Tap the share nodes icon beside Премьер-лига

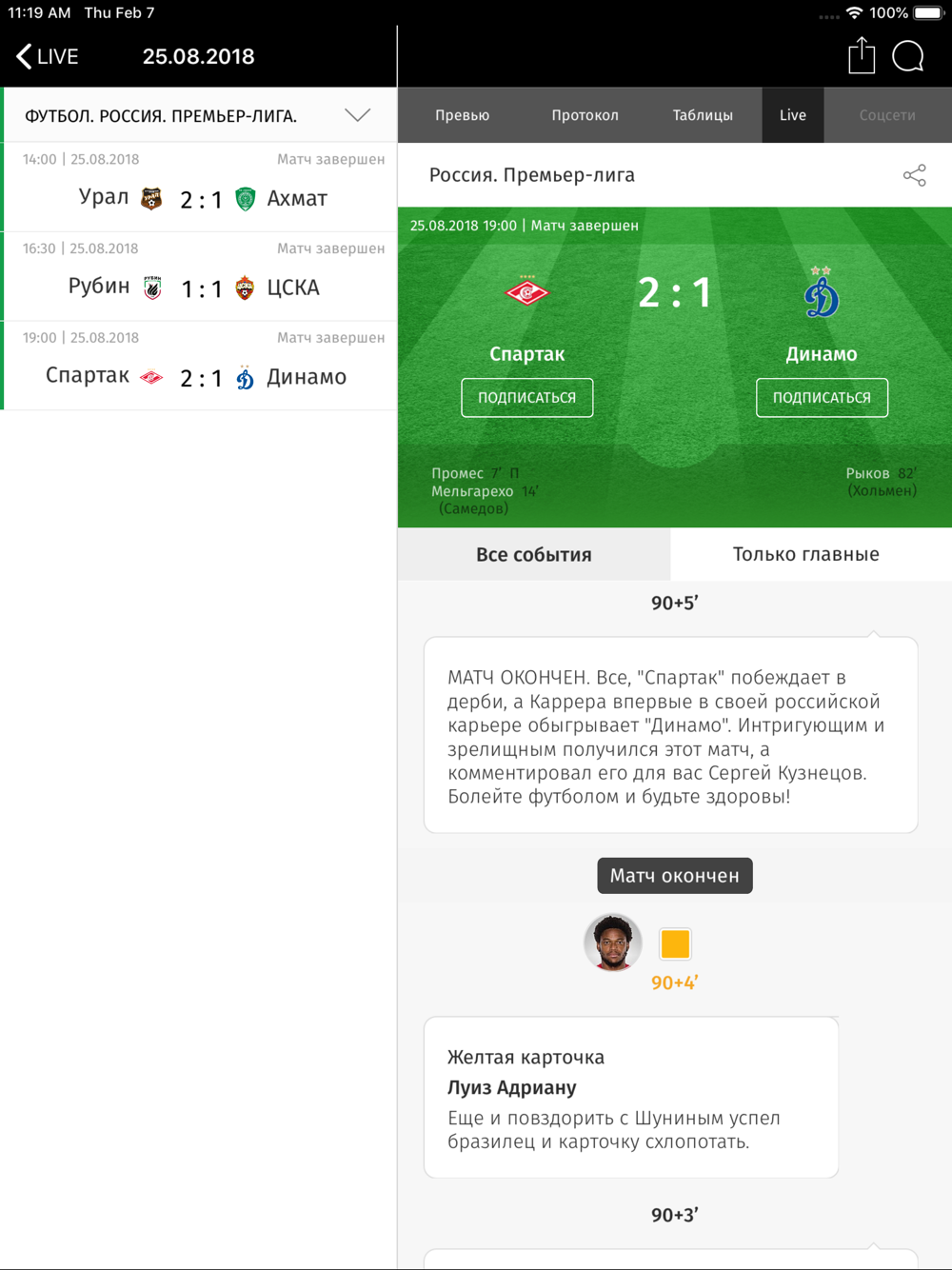tap(914, 175)
